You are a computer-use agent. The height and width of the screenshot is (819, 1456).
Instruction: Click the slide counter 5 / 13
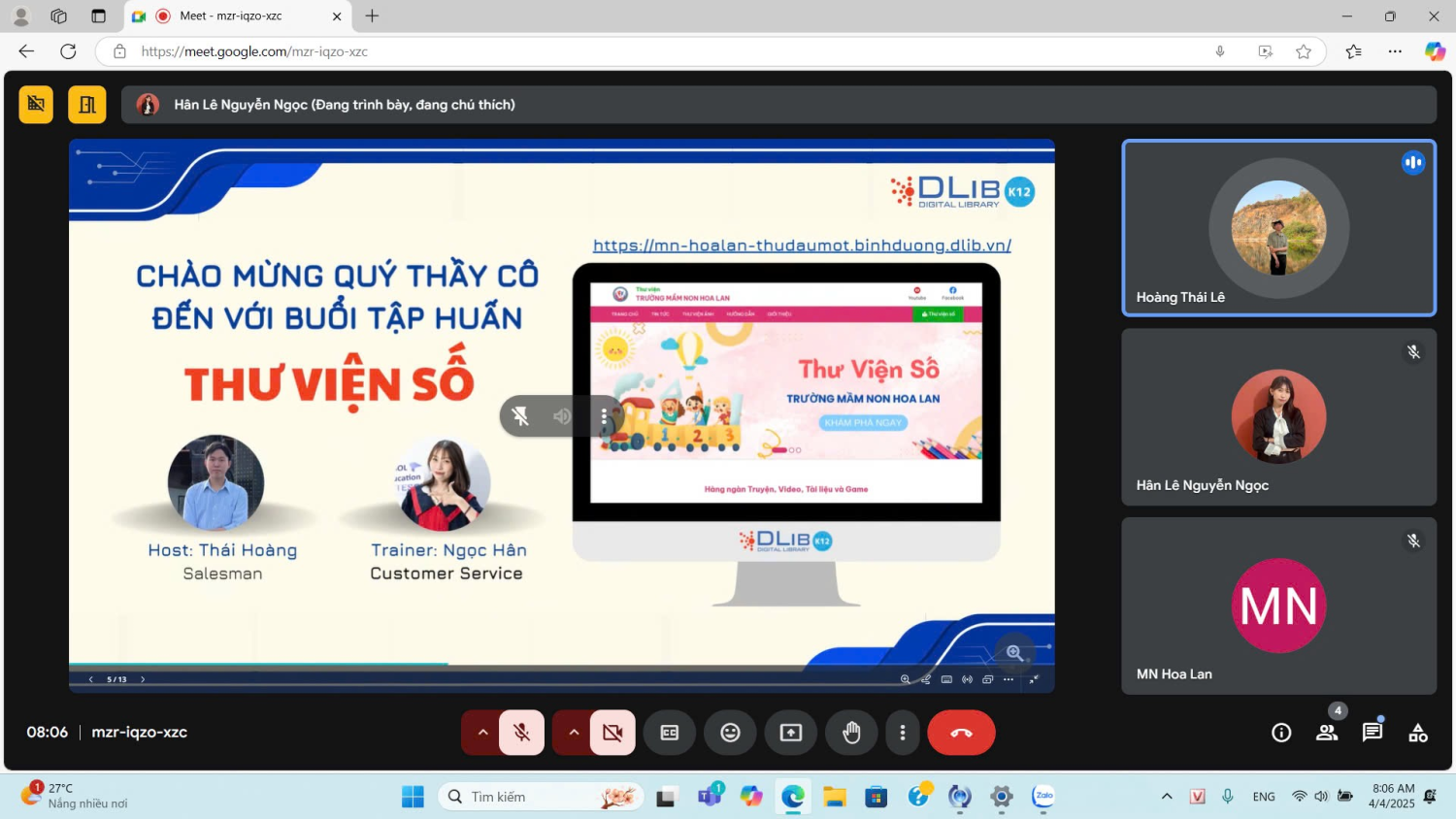[116, 679]
